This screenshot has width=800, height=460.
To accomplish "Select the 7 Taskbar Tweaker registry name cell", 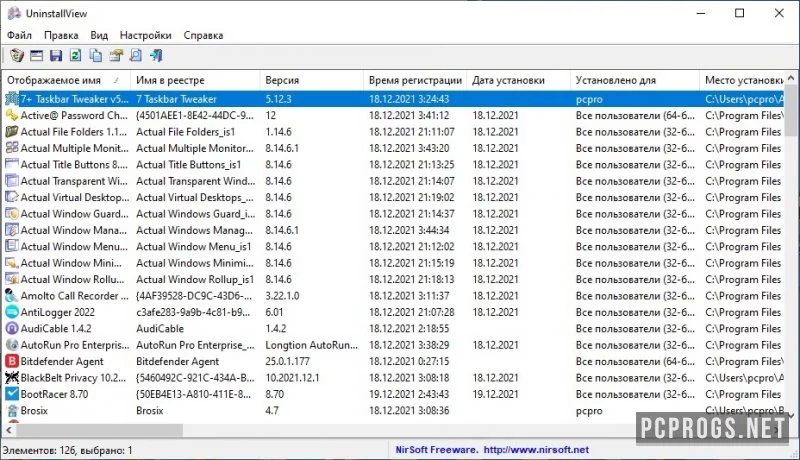I will tap(177, 99).
